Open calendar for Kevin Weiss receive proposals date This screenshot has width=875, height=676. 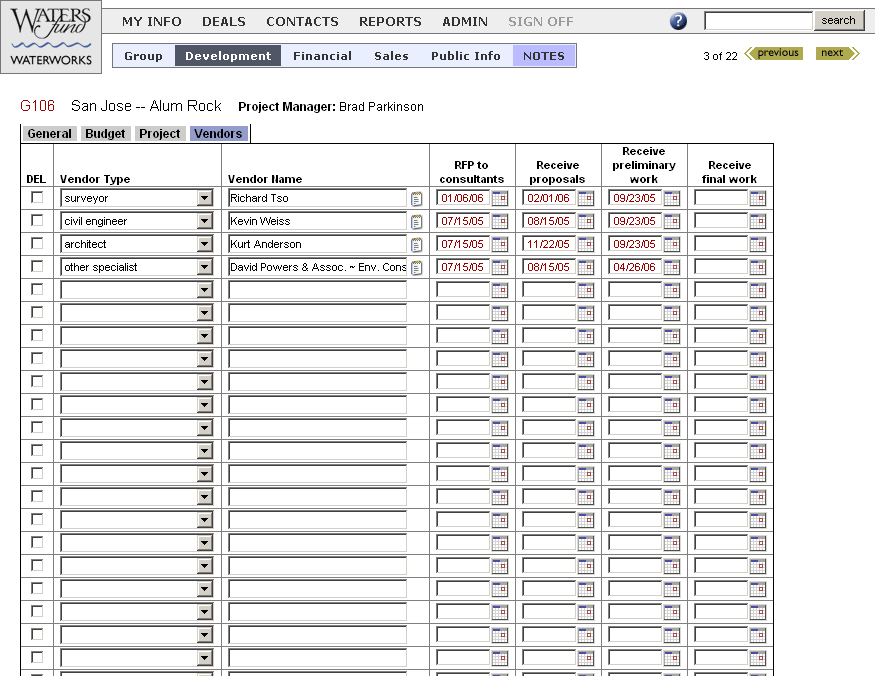tap(585, 221)
